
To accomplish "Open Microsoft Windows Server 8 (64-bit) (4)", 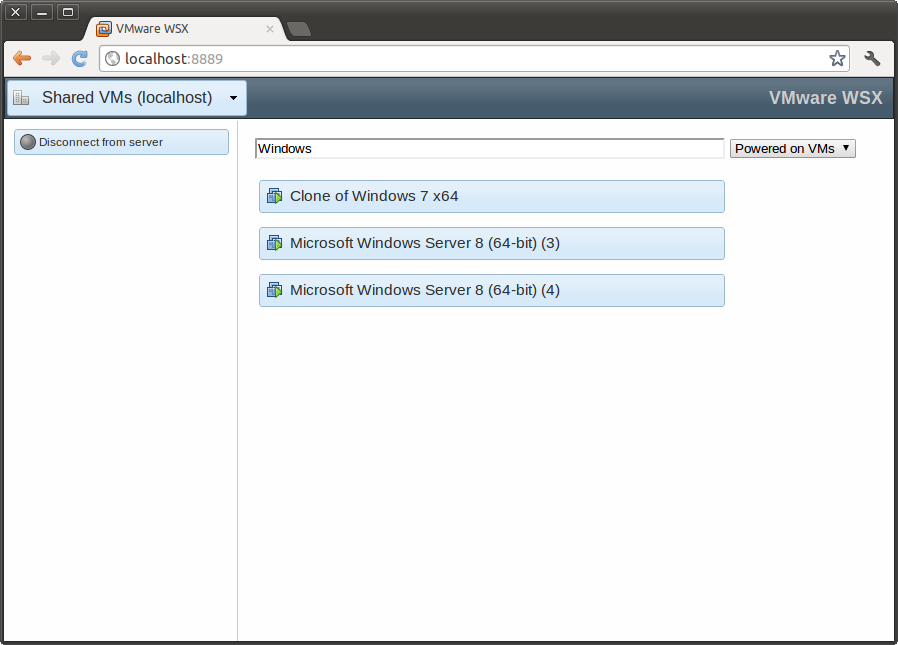I will point(491,290).
